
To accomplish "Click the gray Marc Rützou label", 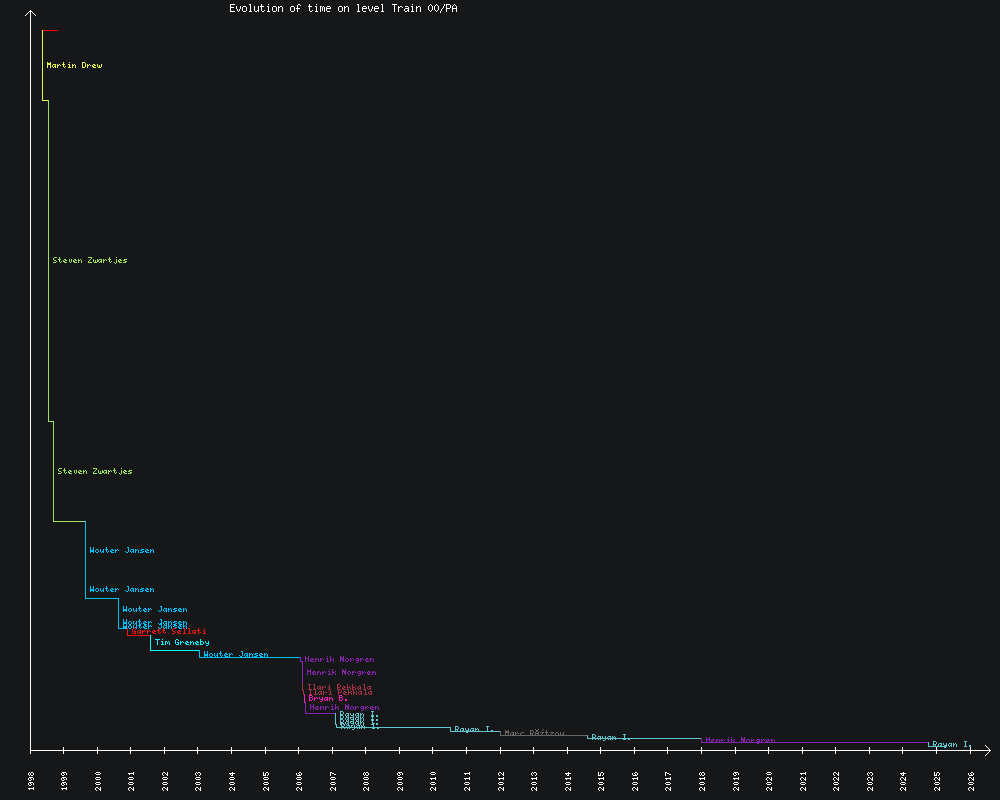I will coord(534,734).
